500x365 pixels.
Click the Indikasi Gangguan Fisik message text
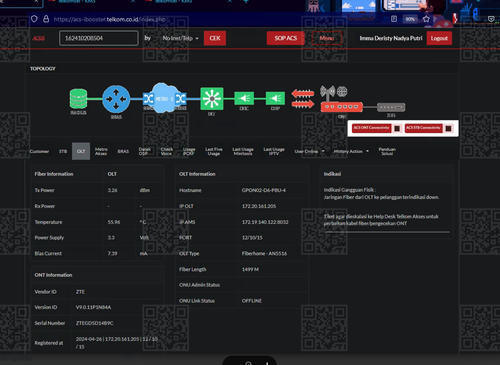point(381,194)
